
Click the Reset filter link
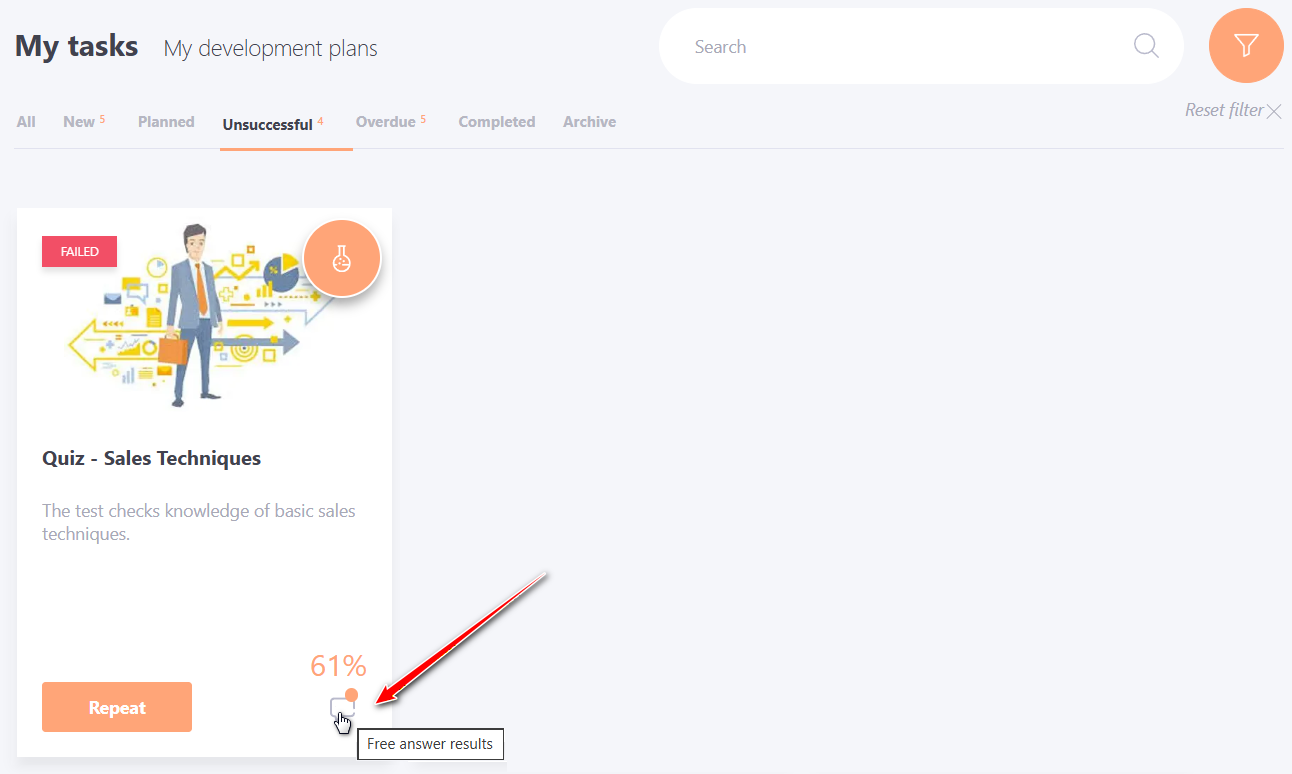[1224, 110]
